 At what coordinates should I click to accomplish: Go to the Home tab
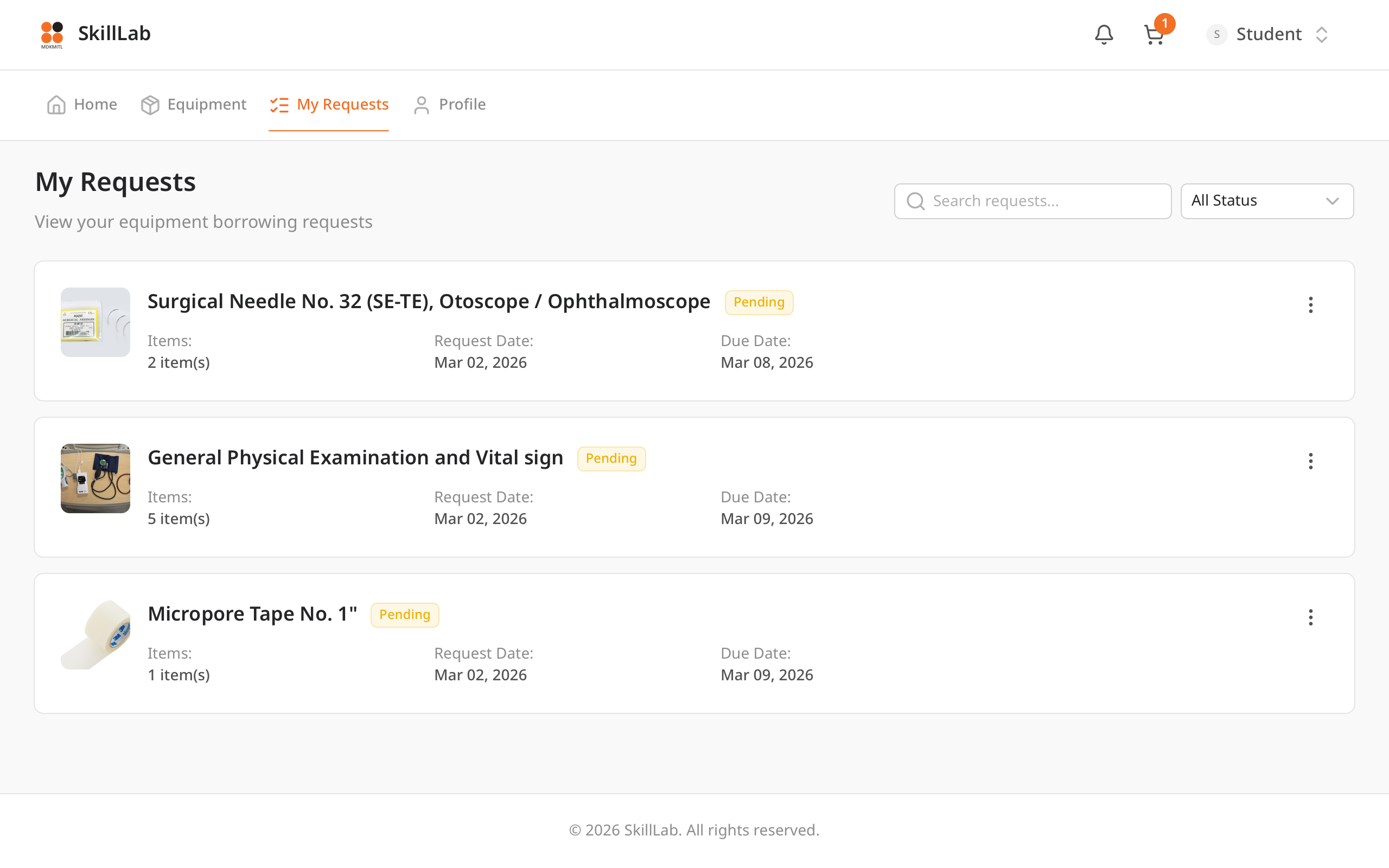pyautogui.click(x=81, y=105)
